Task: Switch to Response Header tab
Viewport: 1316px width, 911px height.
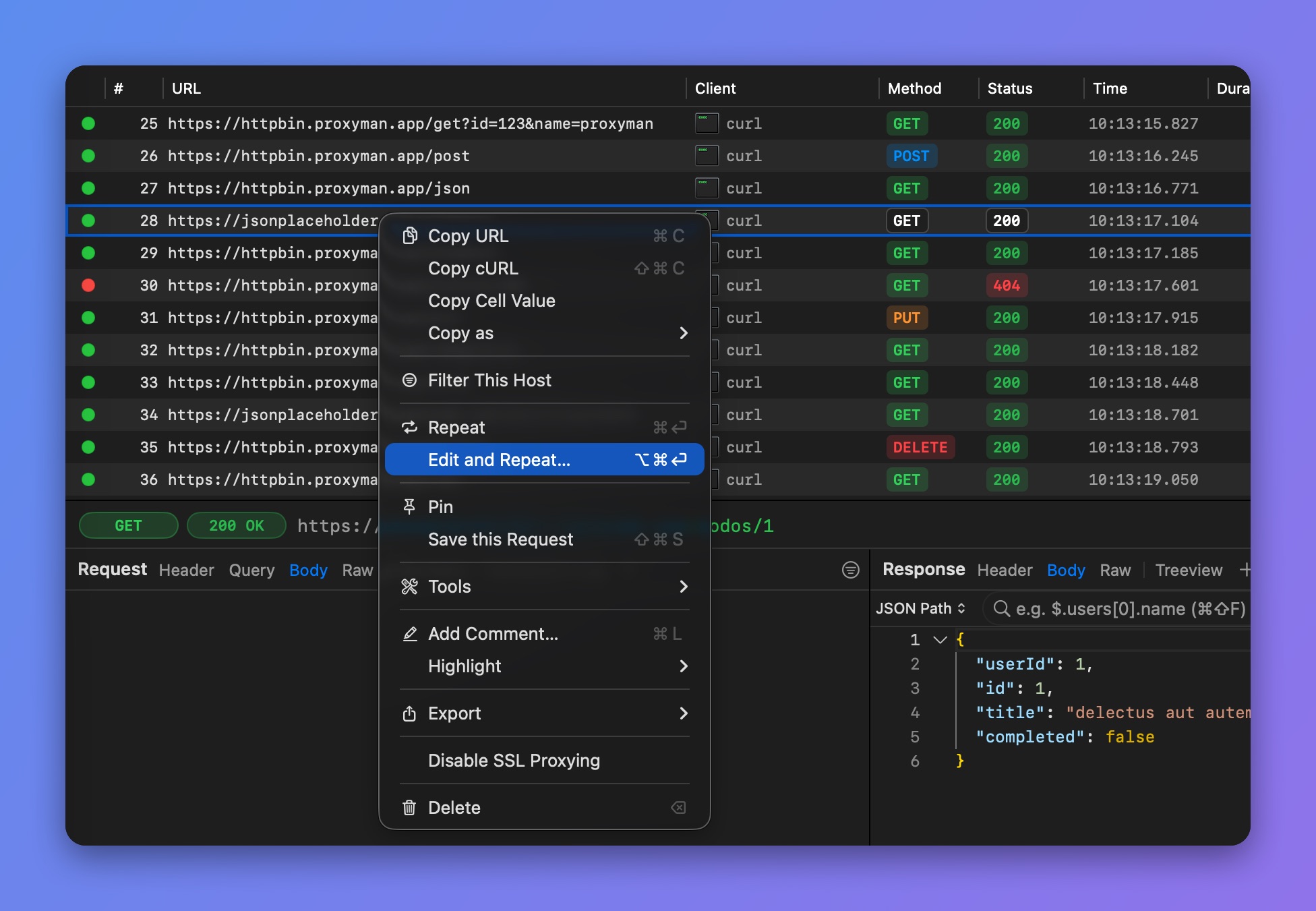Action: point(1005,570)
